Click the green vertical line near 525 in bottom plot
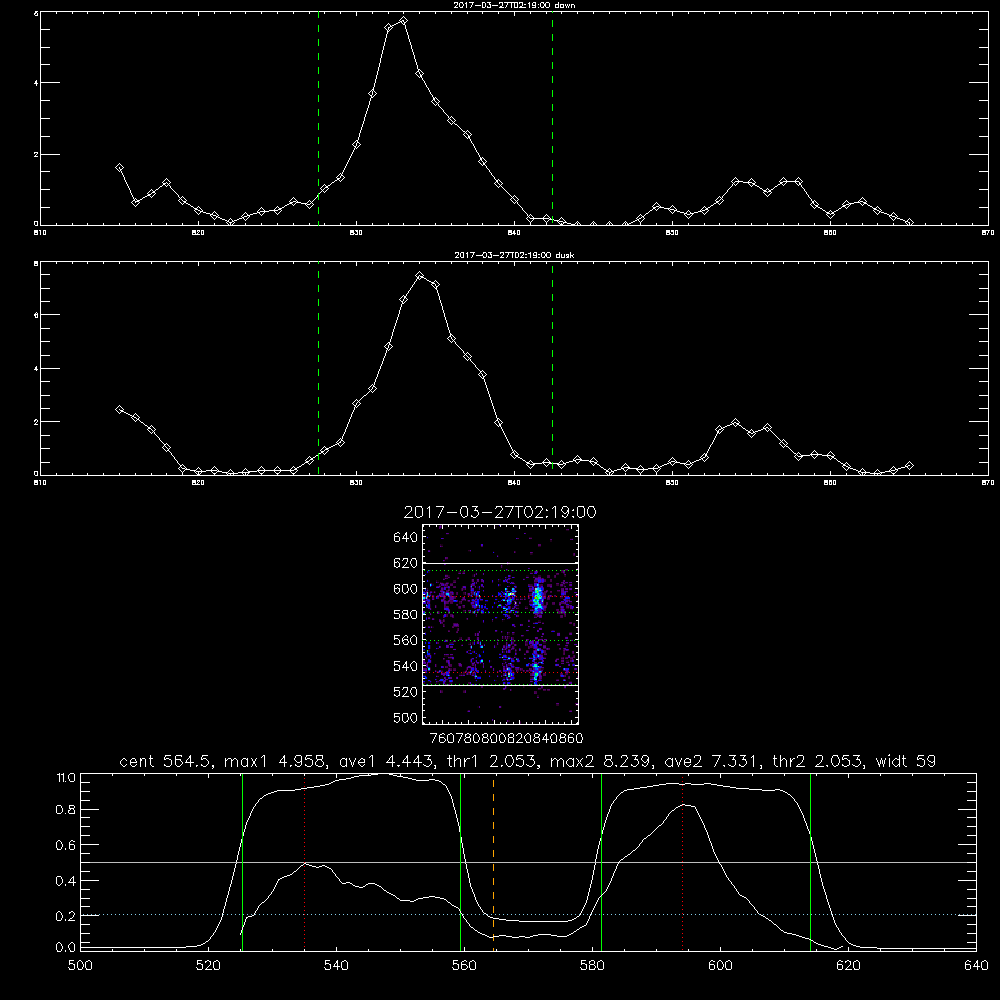 pyautogui.click(x=242, y=862)
